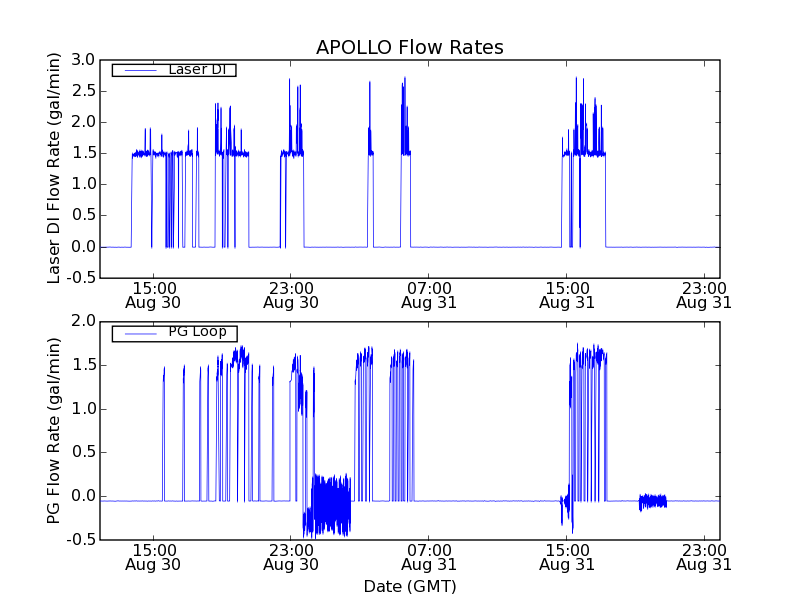
Task: Click "07:00 Aug 31" under the Laser DI plot
Action: (429, 295)
